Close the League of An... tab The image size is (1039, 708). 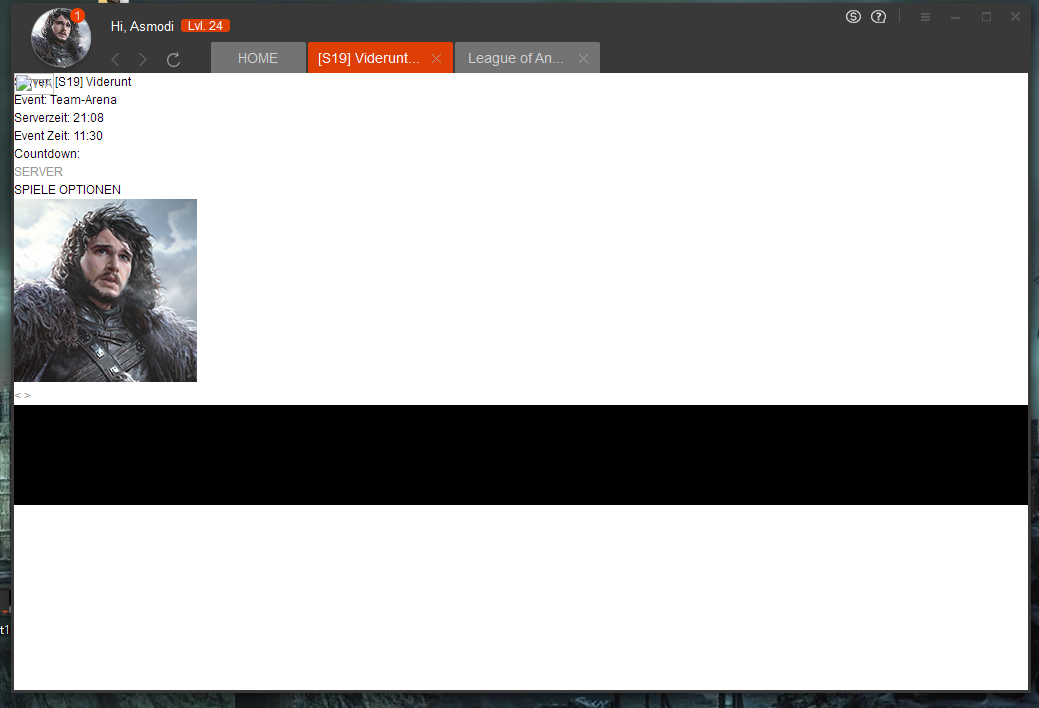click(x=583, y=59)
